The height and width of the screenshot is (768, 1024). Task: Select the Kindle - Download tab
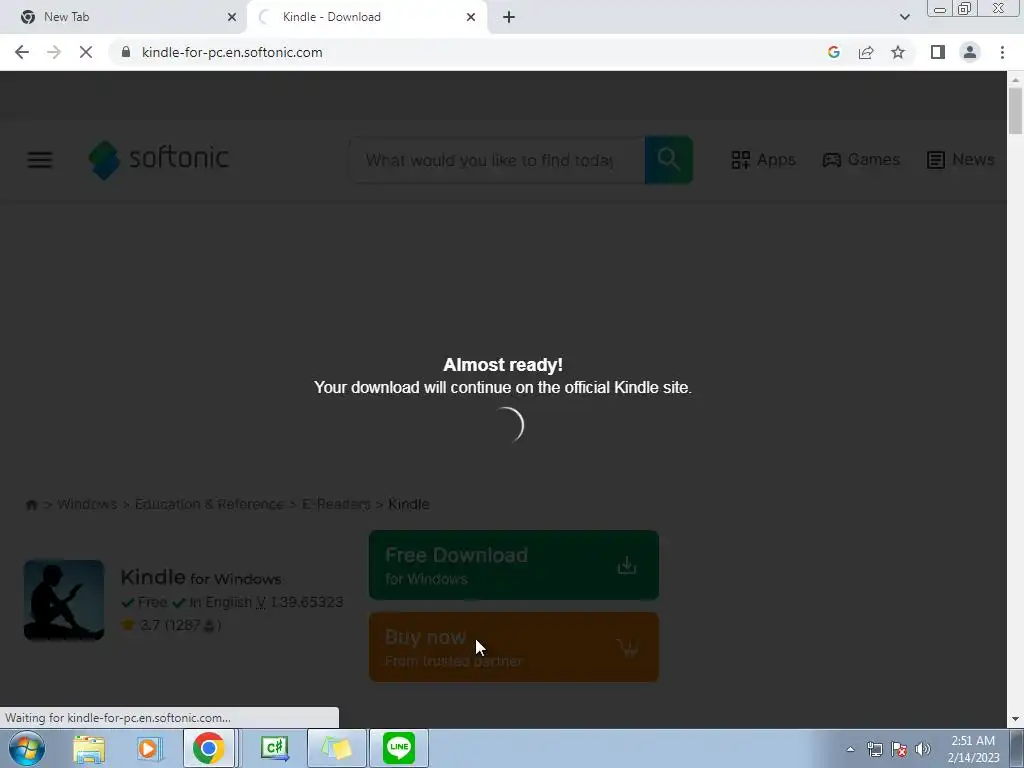pyautogui.click(x=367, y=17)
